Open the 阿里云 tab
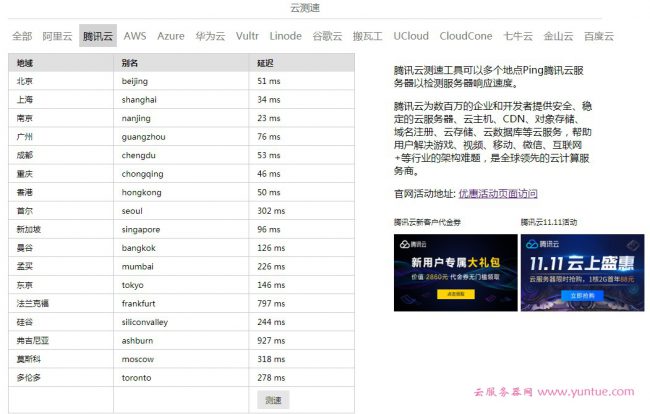650x414 pixels. 57,36
